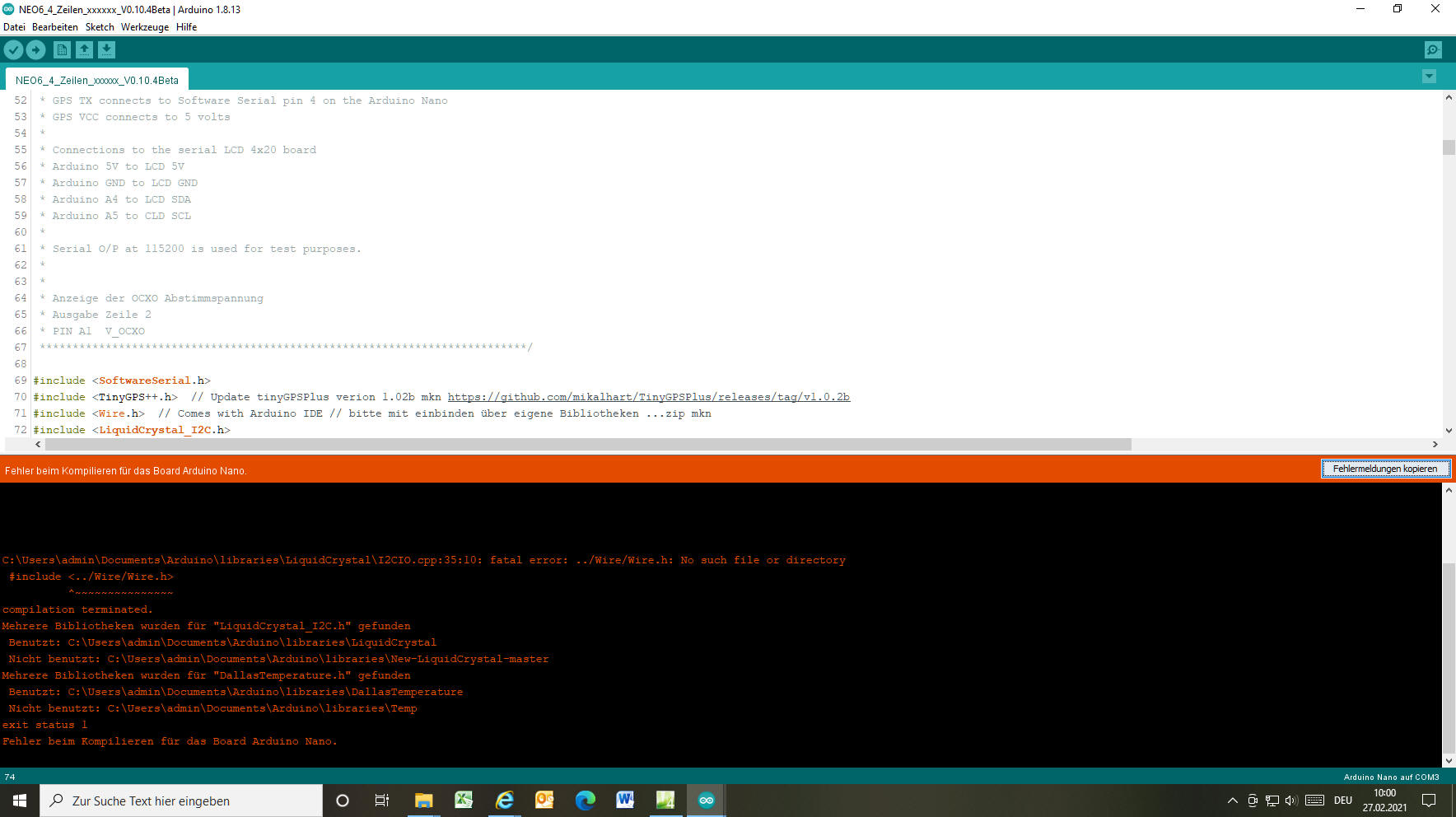Click the network tray icon
Image resolution: width=1456 pixels, height=817 pixels.
[x=1272, y=801]
